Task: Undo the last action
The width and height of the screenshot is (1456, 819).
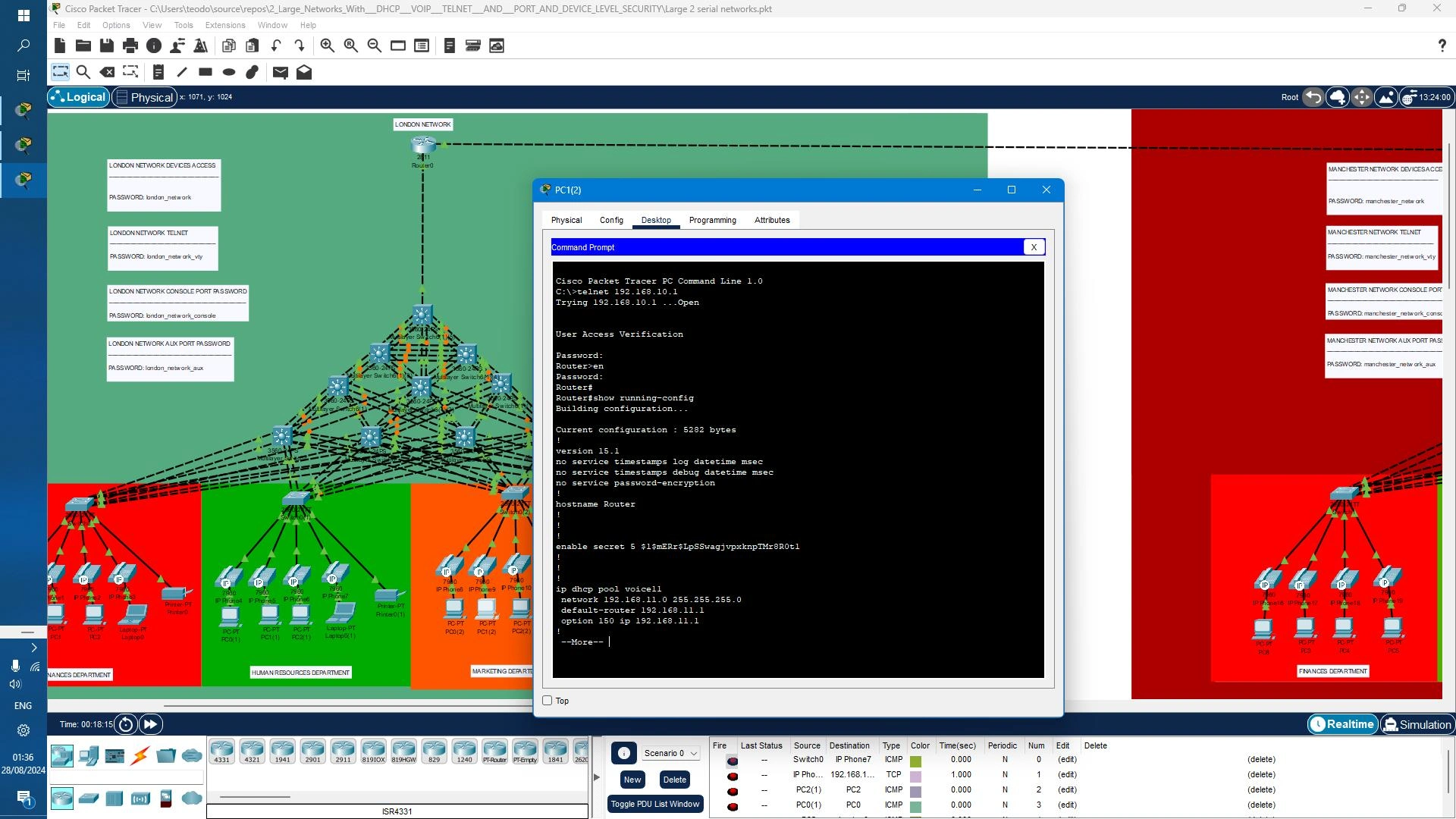Action: (276, 45)
